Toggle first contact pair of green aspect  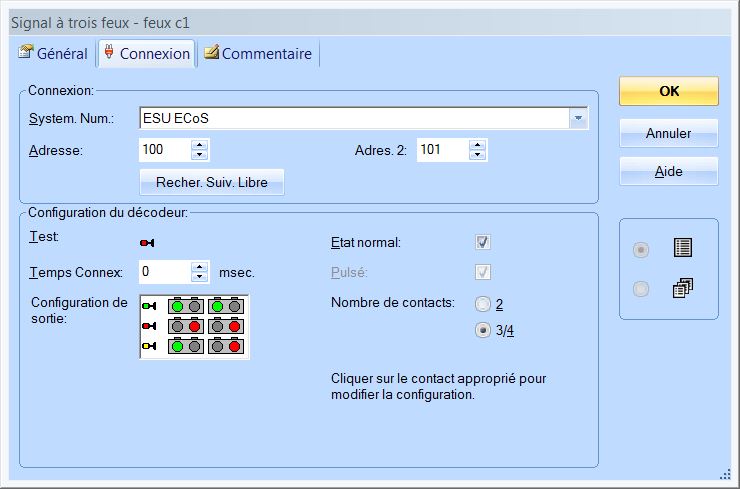pos(186,306)
